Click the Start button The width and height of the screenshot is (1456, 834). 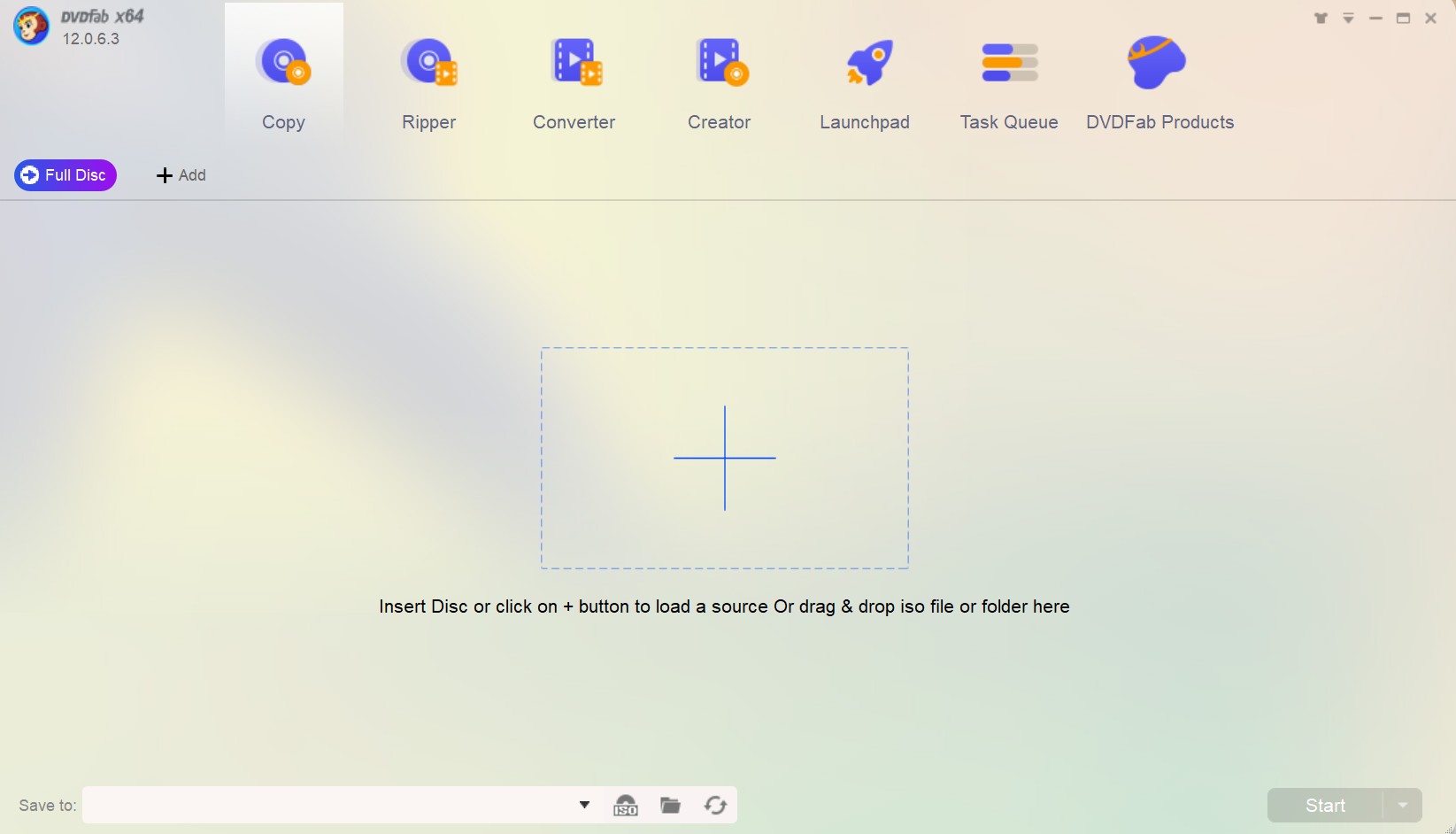(x=1325, y=806)
